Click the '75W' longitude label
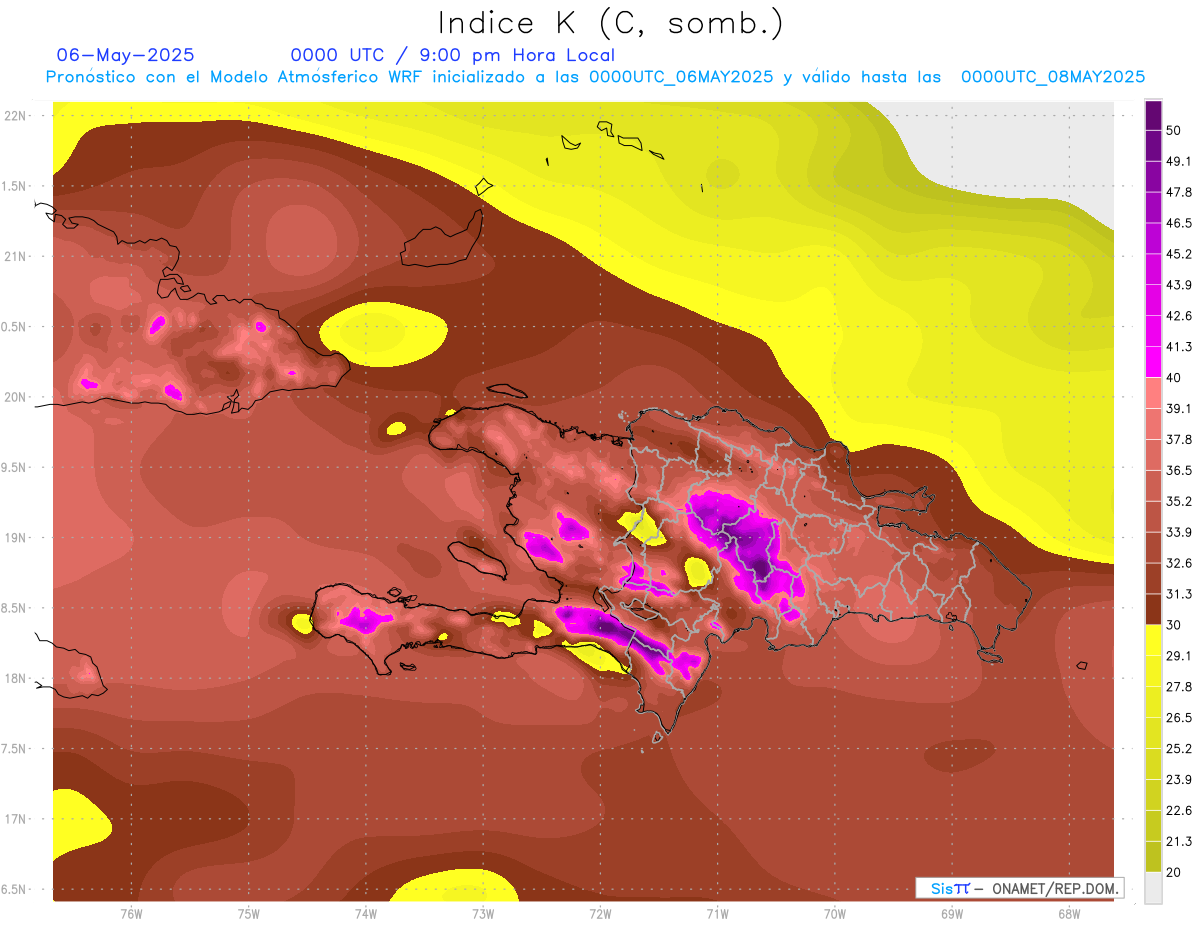The height and width of the screenshot is (927, 1200). pyautogui.click(x=249, y=914)
